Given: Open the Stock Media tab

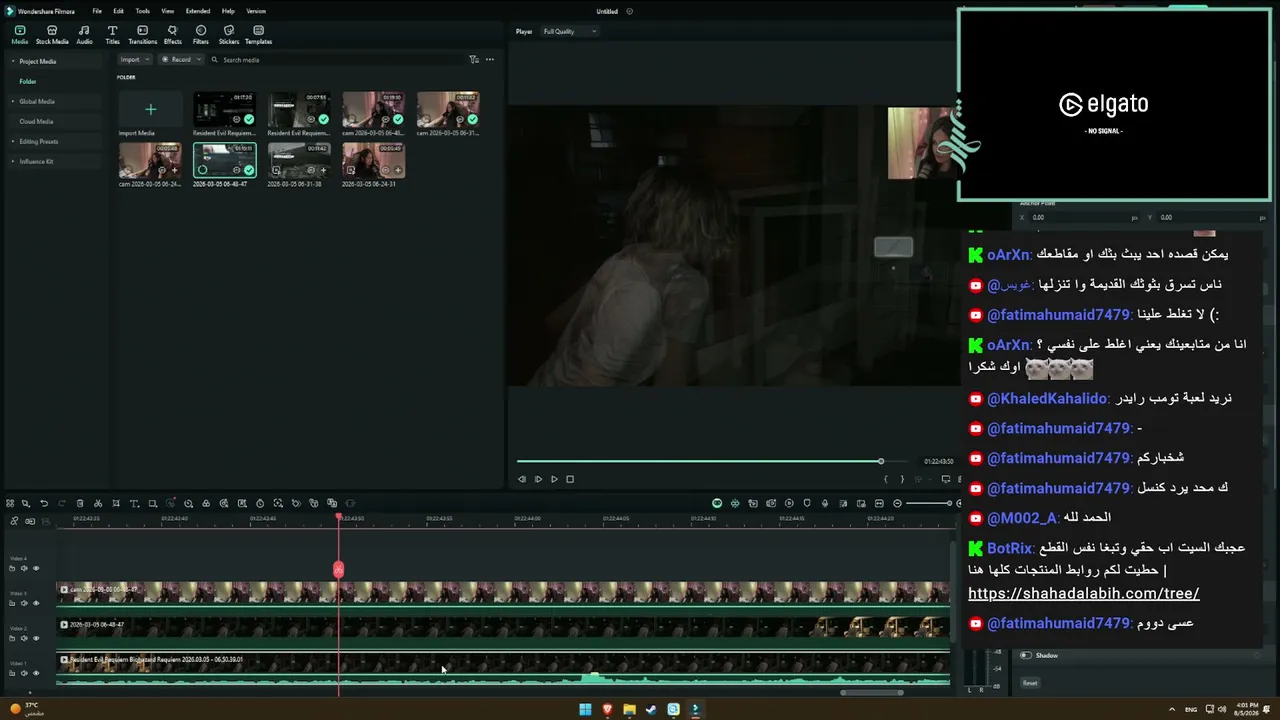Looking at the screenshot, I should 52,35.
